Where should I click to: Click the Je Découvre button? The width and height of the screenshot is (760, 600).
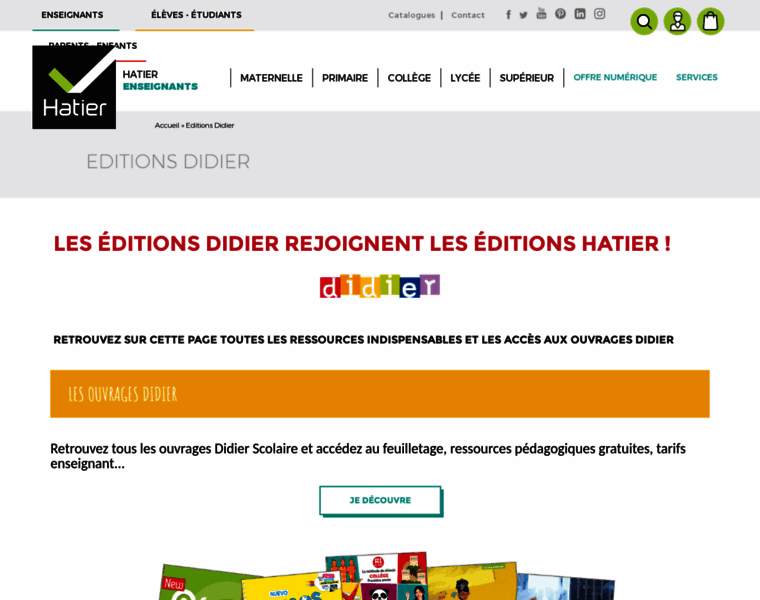[x=380, y=501]
